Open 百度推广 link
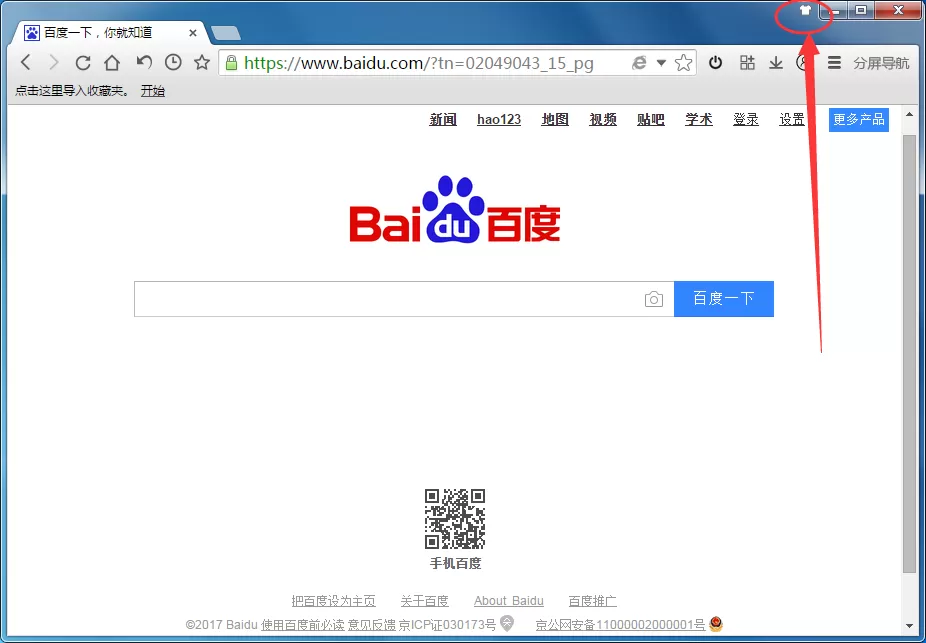 pyautogui.click(x=592, y=601)
